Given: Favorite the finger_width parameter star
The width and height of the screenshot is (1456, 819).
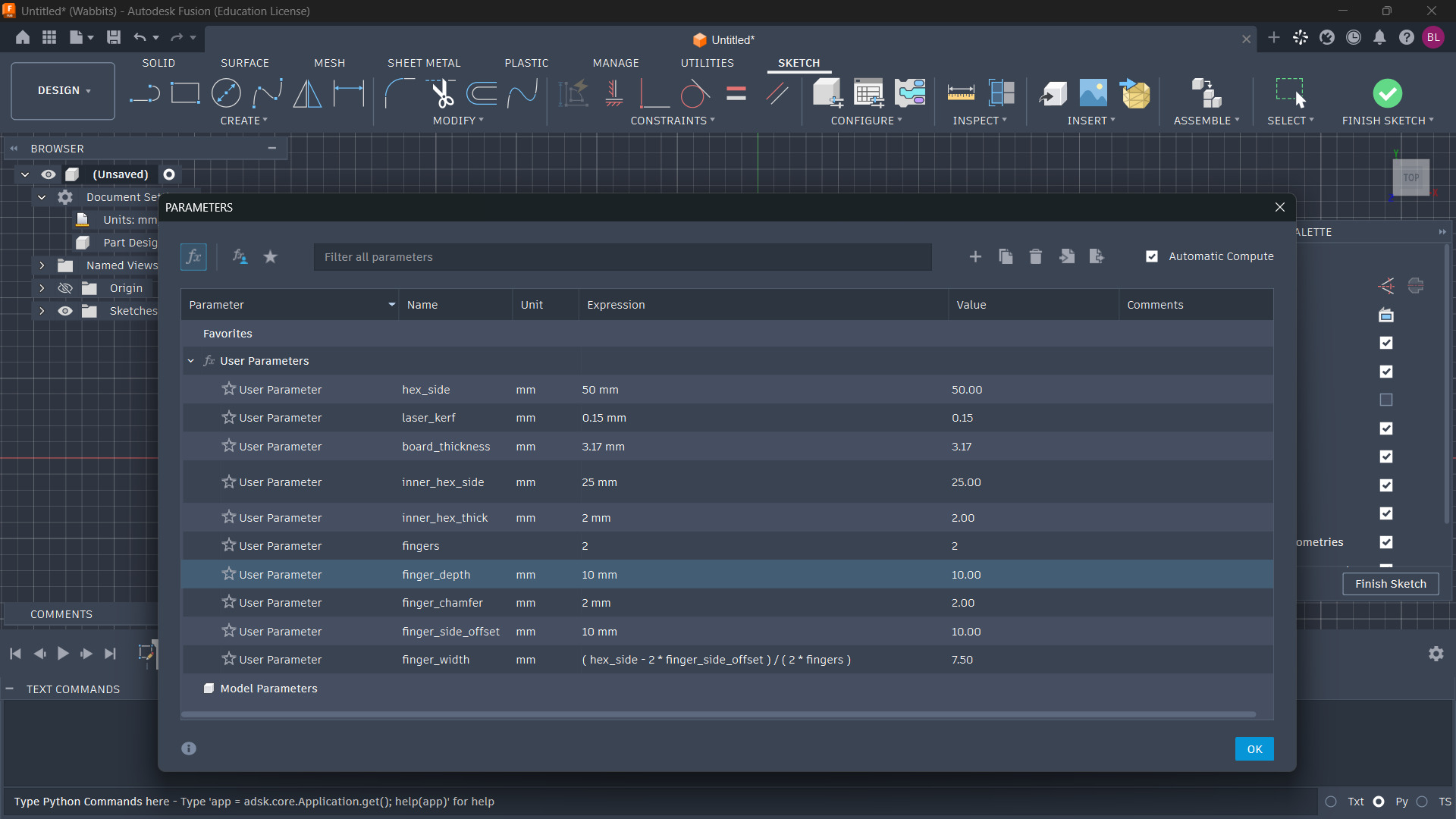Looking at the screenshot, I should click(228, 659).
